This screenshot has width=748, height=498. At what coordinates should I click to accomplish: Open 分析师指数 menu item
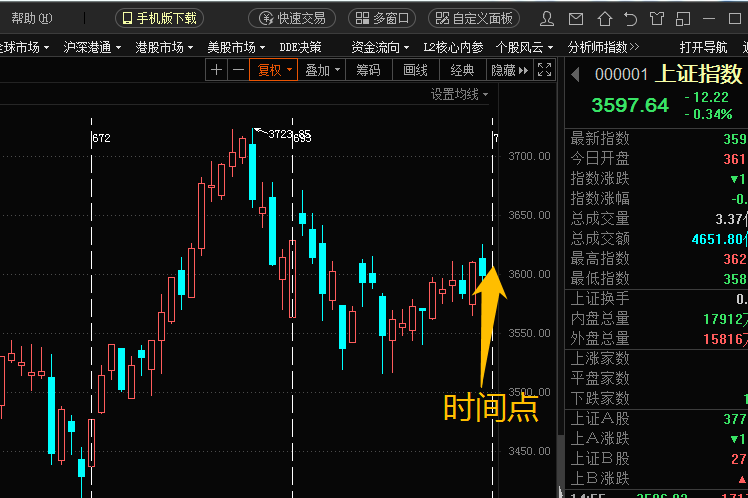[x=603, y=47]
